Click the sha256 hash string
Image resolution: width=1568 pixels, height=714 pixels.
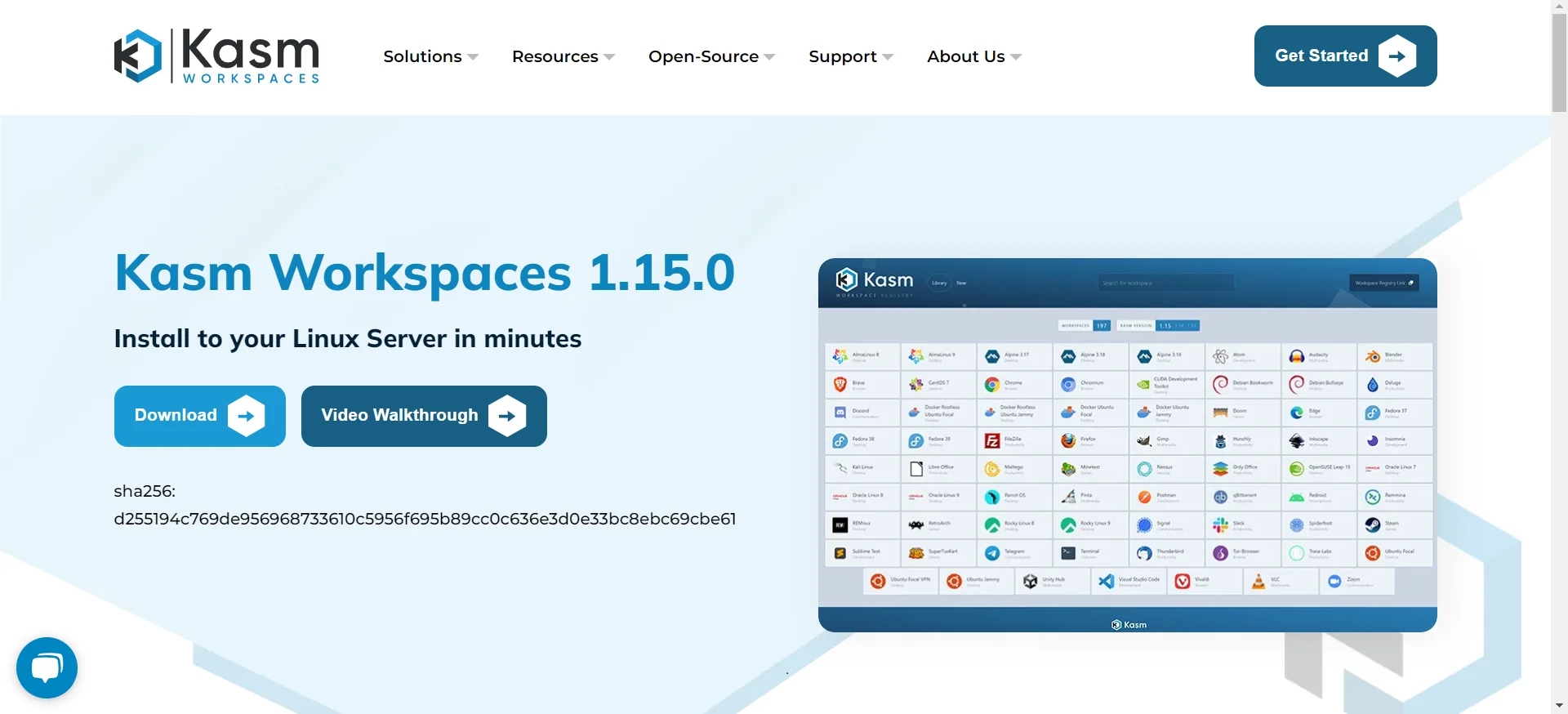pos(425,519)
